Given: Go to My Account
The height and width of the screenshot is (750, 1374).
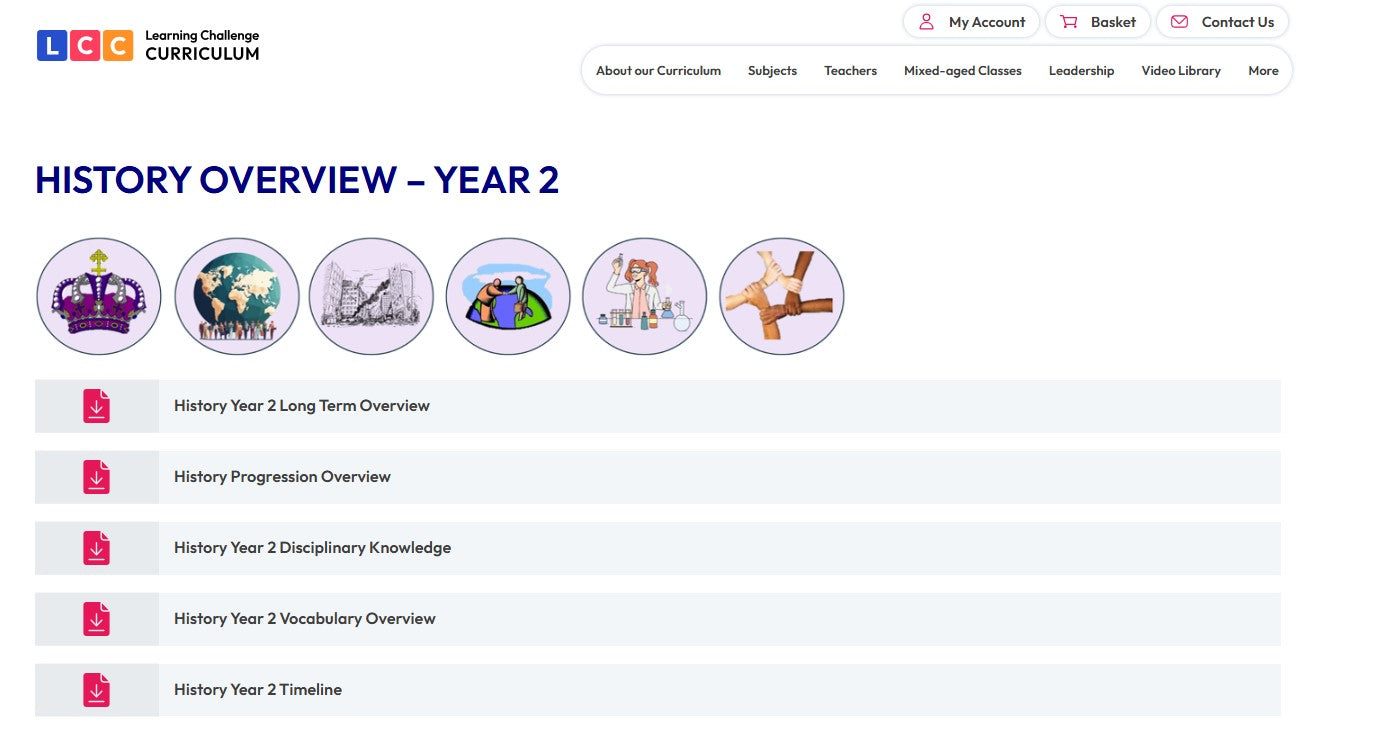Looking at the screenshot, I should click(971, 22).
